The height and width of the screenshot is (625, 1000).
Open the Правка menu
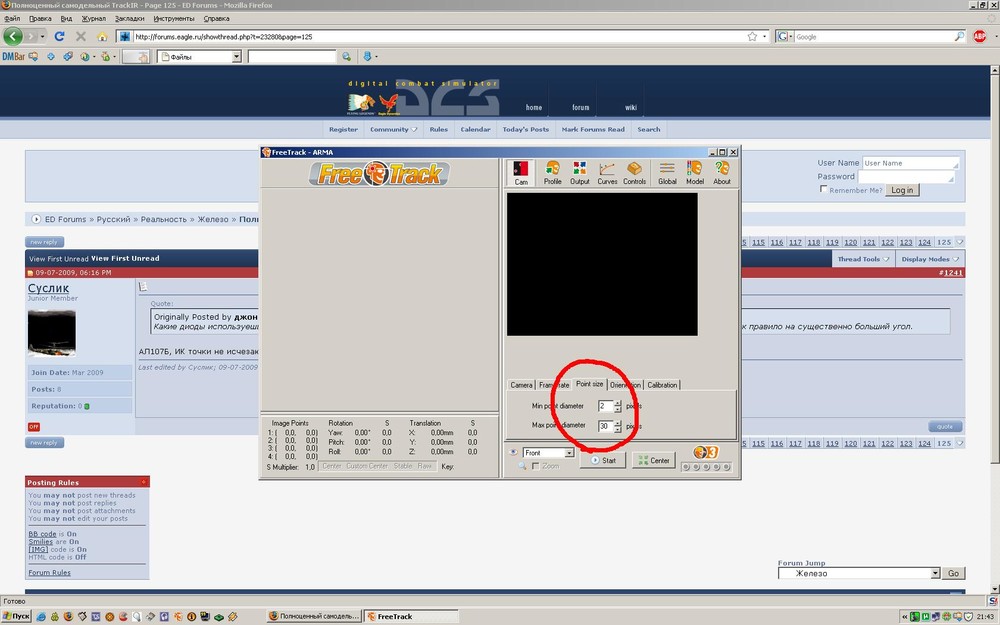(40, 18)
